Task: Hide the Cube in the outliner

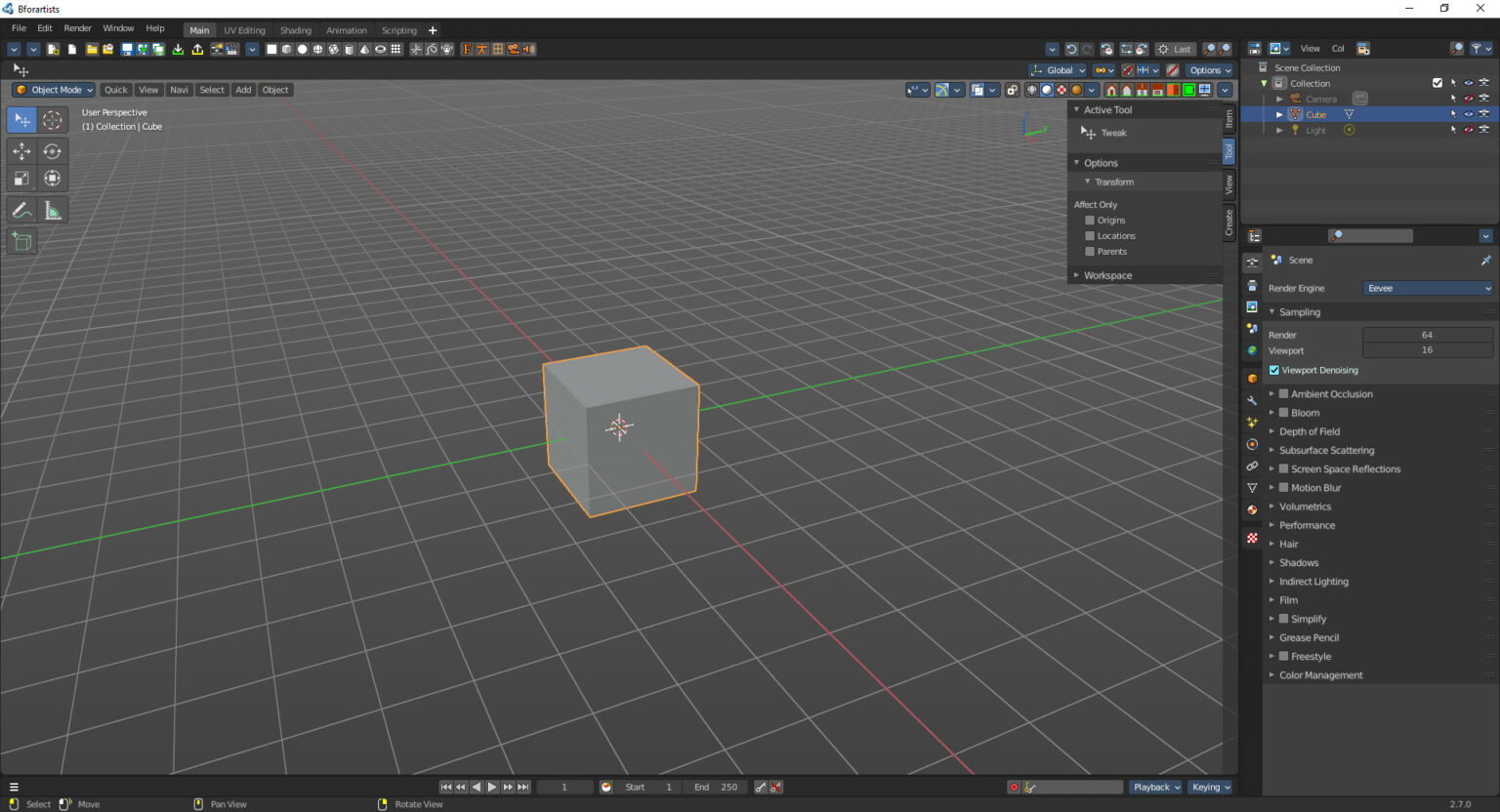Action: tap(1468, 114)
